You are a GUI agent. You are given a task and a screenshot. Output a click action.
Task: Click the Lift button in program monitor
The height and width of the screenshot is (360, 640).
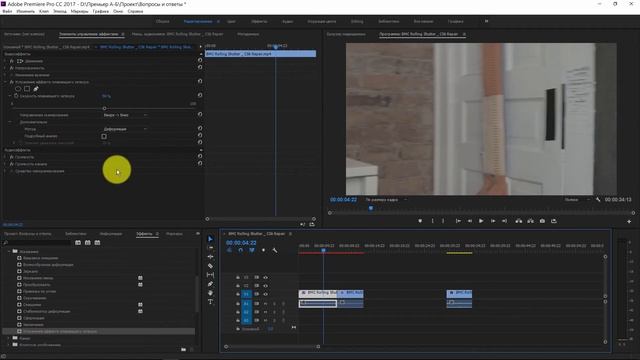pyautogui.click(x=519, y=221)
